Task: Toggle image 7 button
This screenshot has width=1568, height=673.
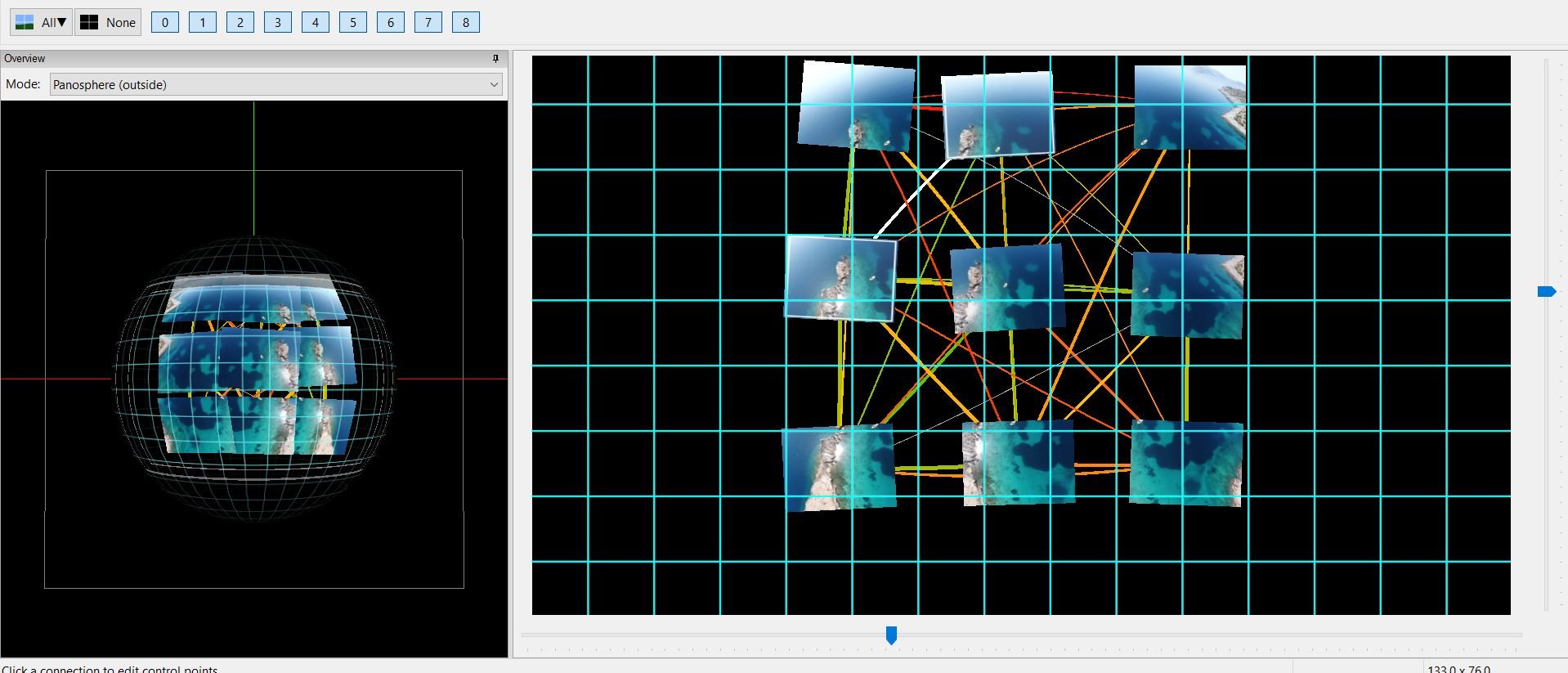Action: [428, 22]
